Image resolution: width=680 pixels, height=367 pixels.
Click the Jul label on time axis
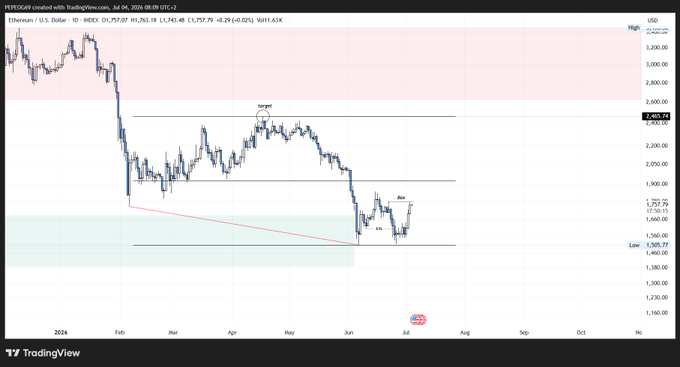[x=406, y=332]
